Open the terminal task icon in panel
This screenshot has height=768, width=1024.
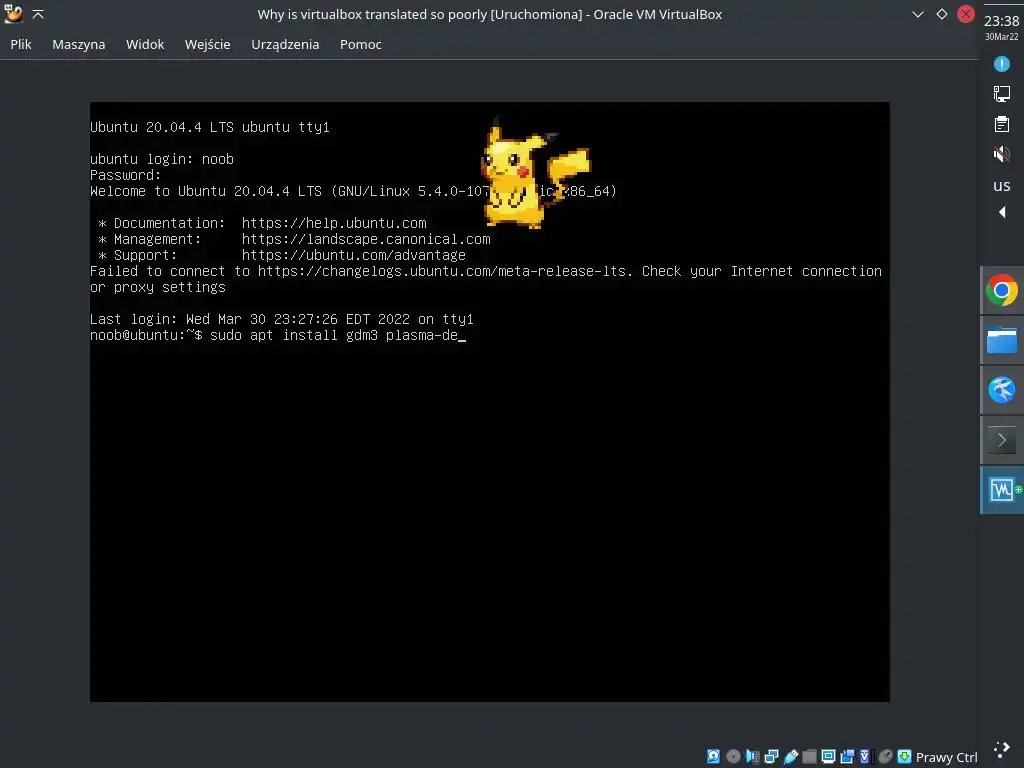click(x=1001, y=440)
